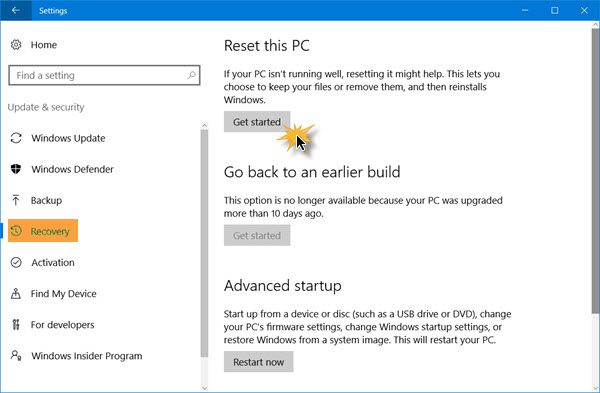Click the Recovery history clock icon
The height and width of the screenshot is (393, 600).
[16, 231]
